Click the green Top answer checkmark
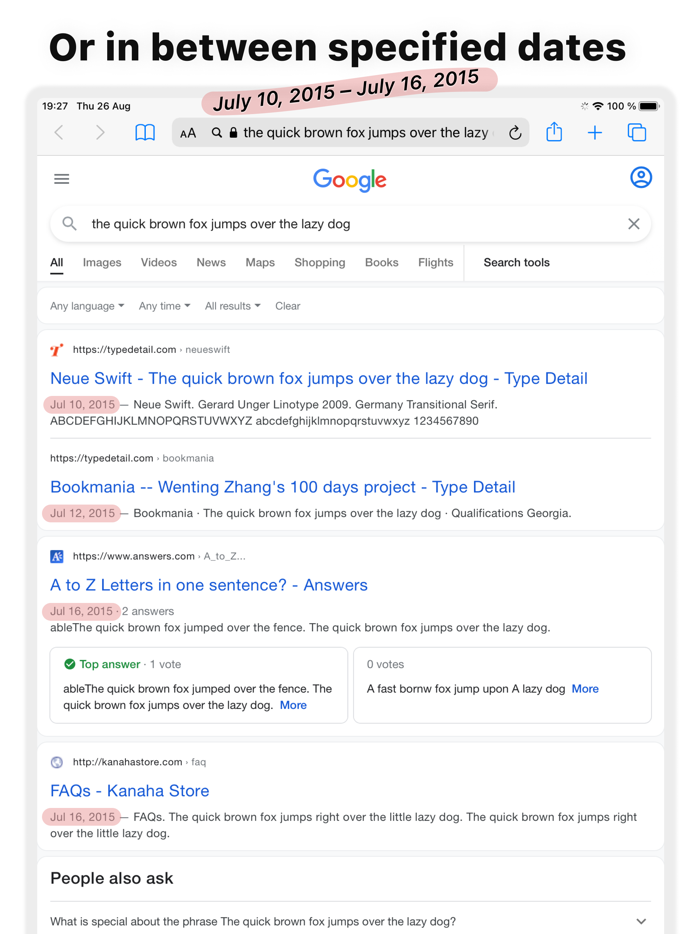 pyautogui.click(x=68, y=663)
